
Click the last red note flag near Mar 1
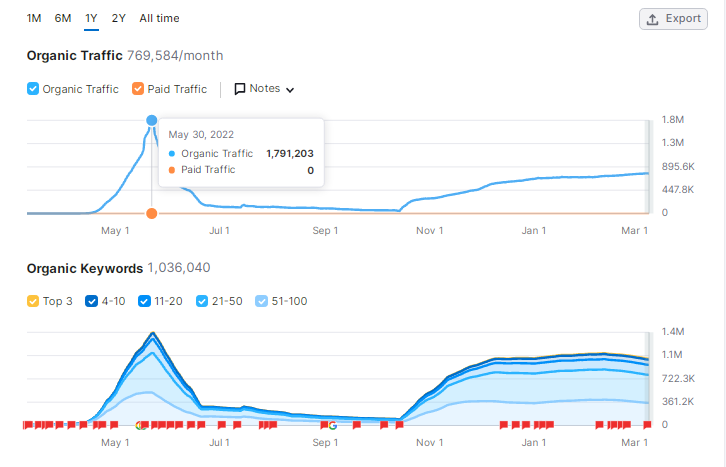pyautogui.click(x=647, y=425)
